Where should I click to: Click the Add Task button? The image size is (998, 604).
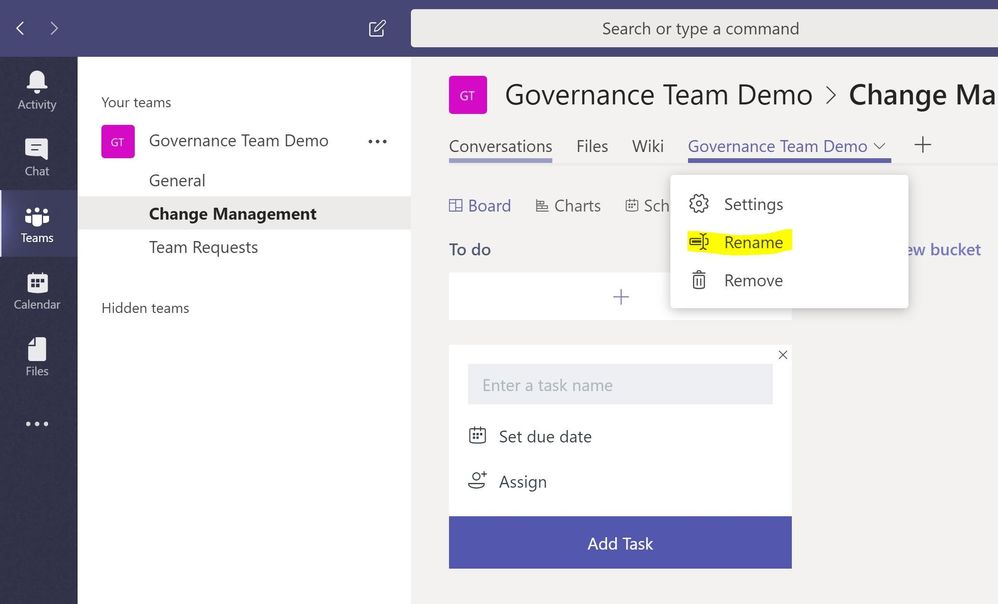[x=620, y=543]
